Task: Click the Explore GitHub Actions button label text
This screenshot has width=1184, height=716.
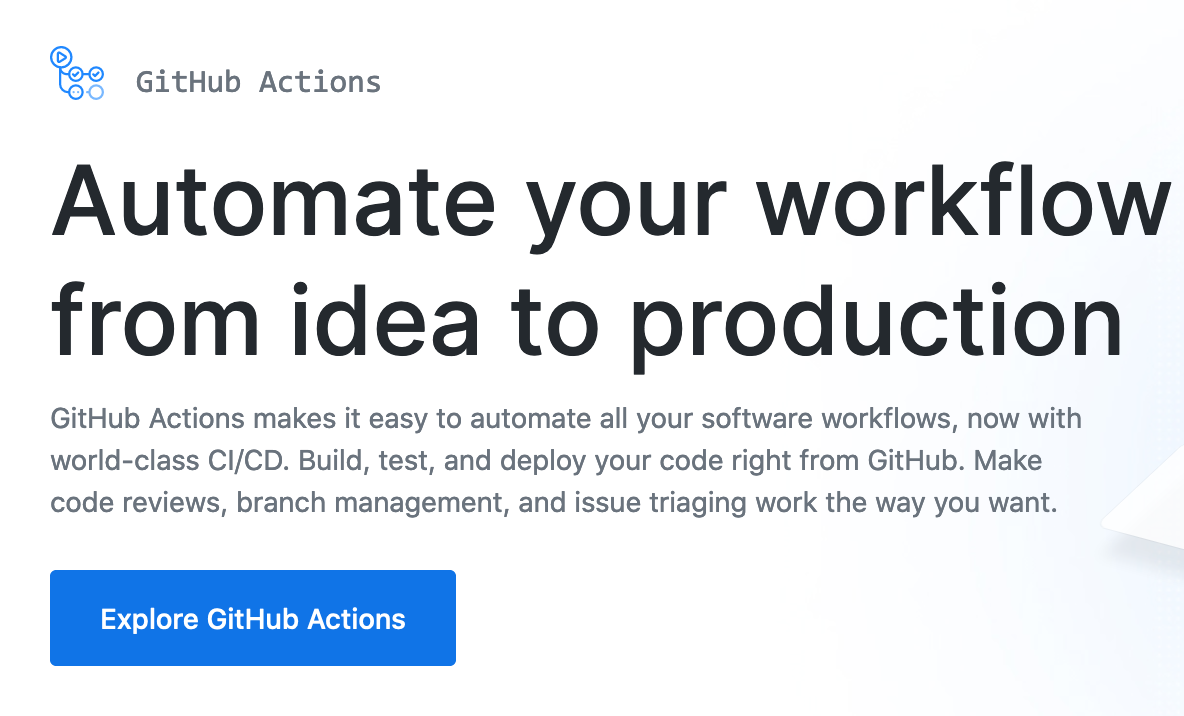Action: coord(252,618)
